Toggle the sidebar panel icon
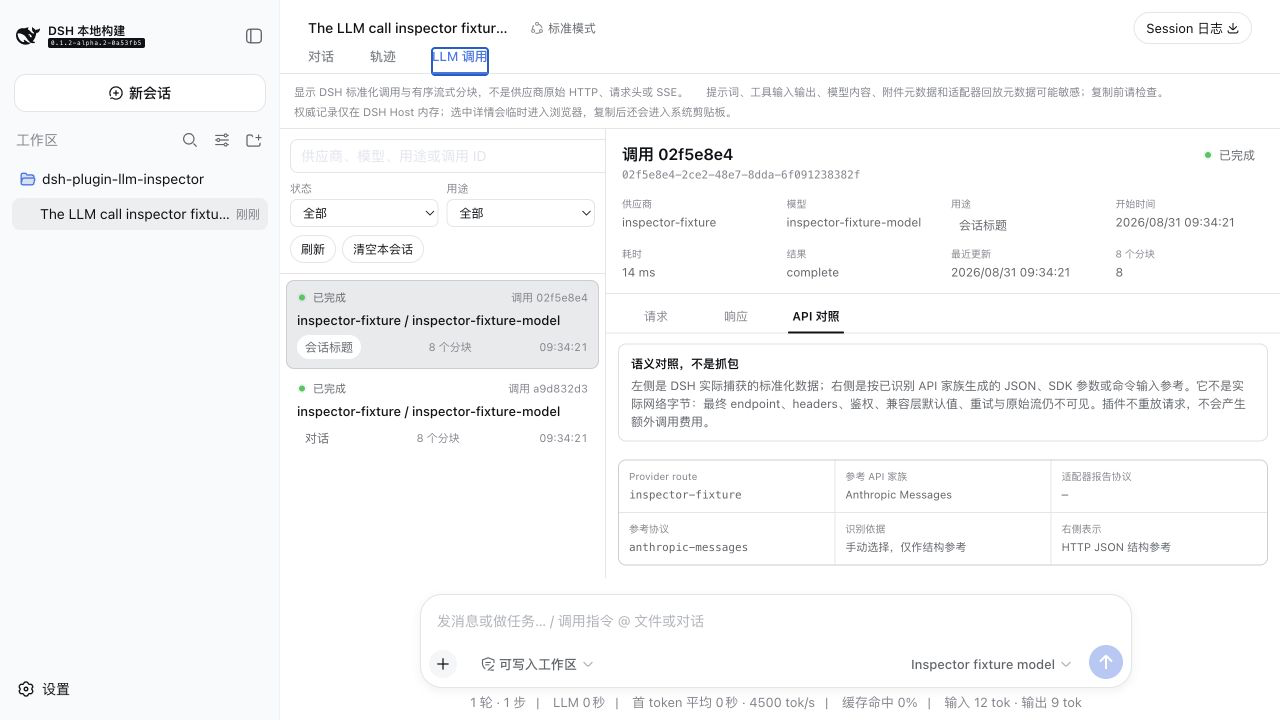The width and height of the screenshot is (1280, 720). pos(254,36)
